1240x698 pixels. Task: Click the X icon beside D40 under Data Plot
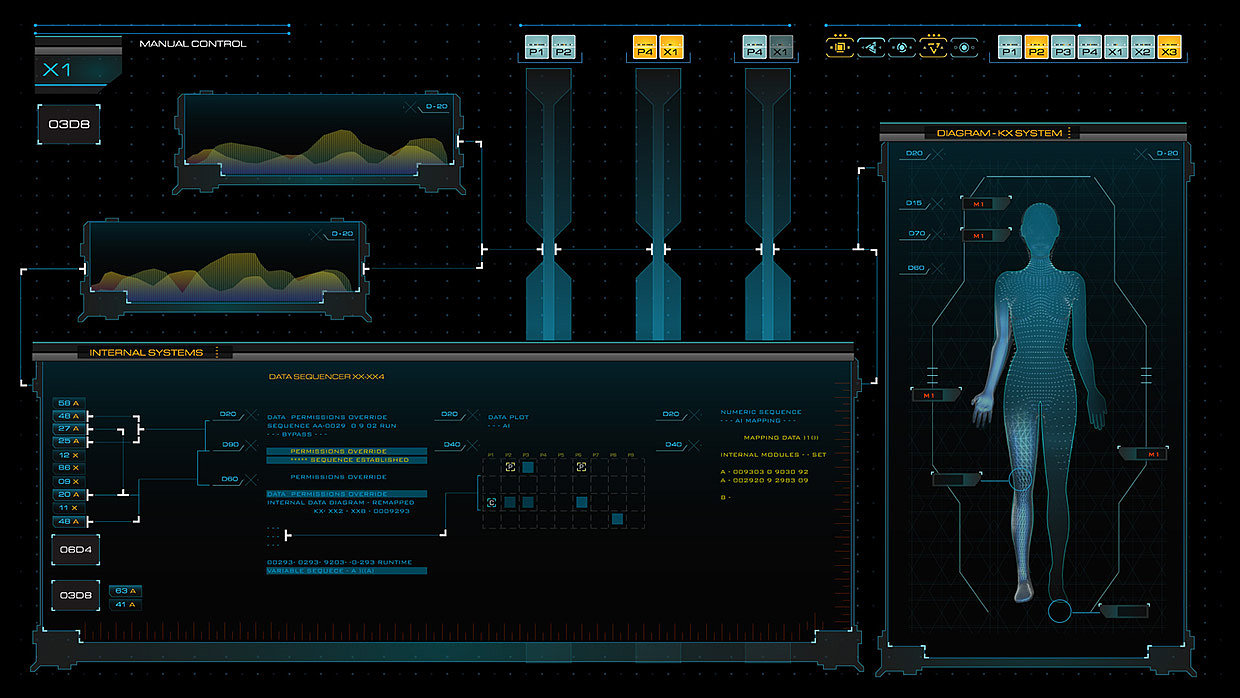tap(471, 444)
